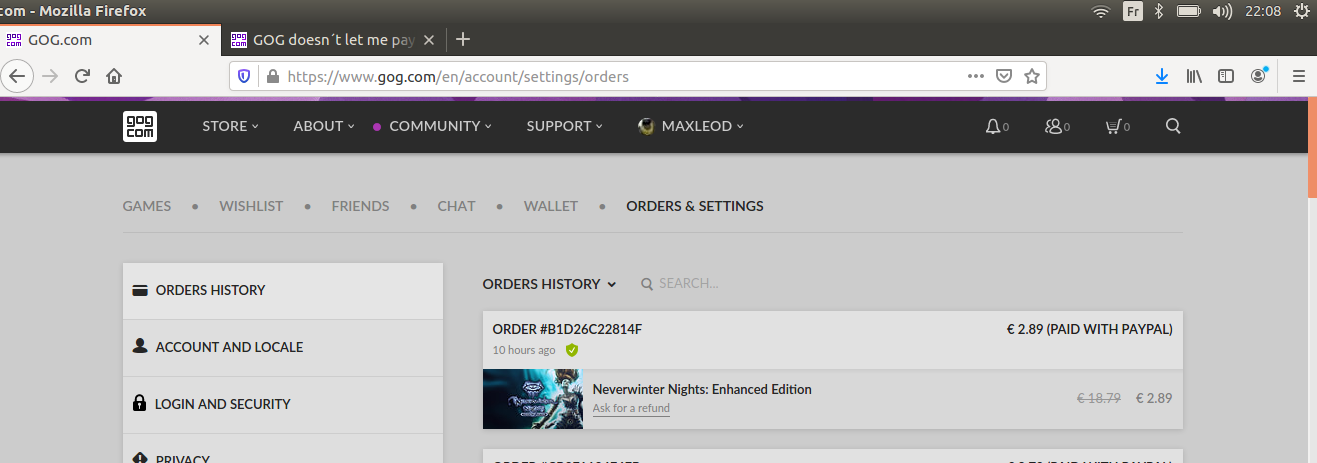Click the 'Ask for a refund' link
The width and height of the screenshot is (1317, 463).
(631, 408)
